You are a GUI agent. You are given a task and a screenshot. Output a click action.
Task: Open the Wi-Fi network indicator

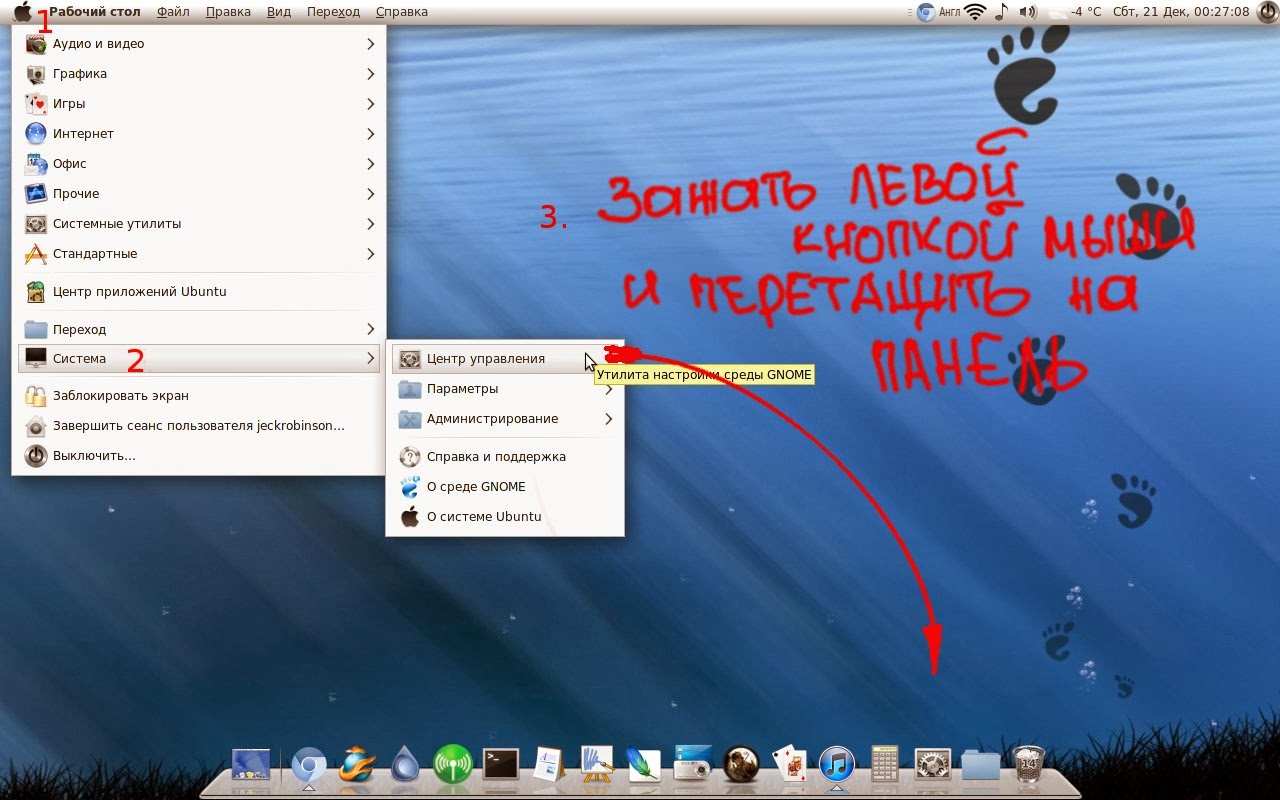coord(975,12)
